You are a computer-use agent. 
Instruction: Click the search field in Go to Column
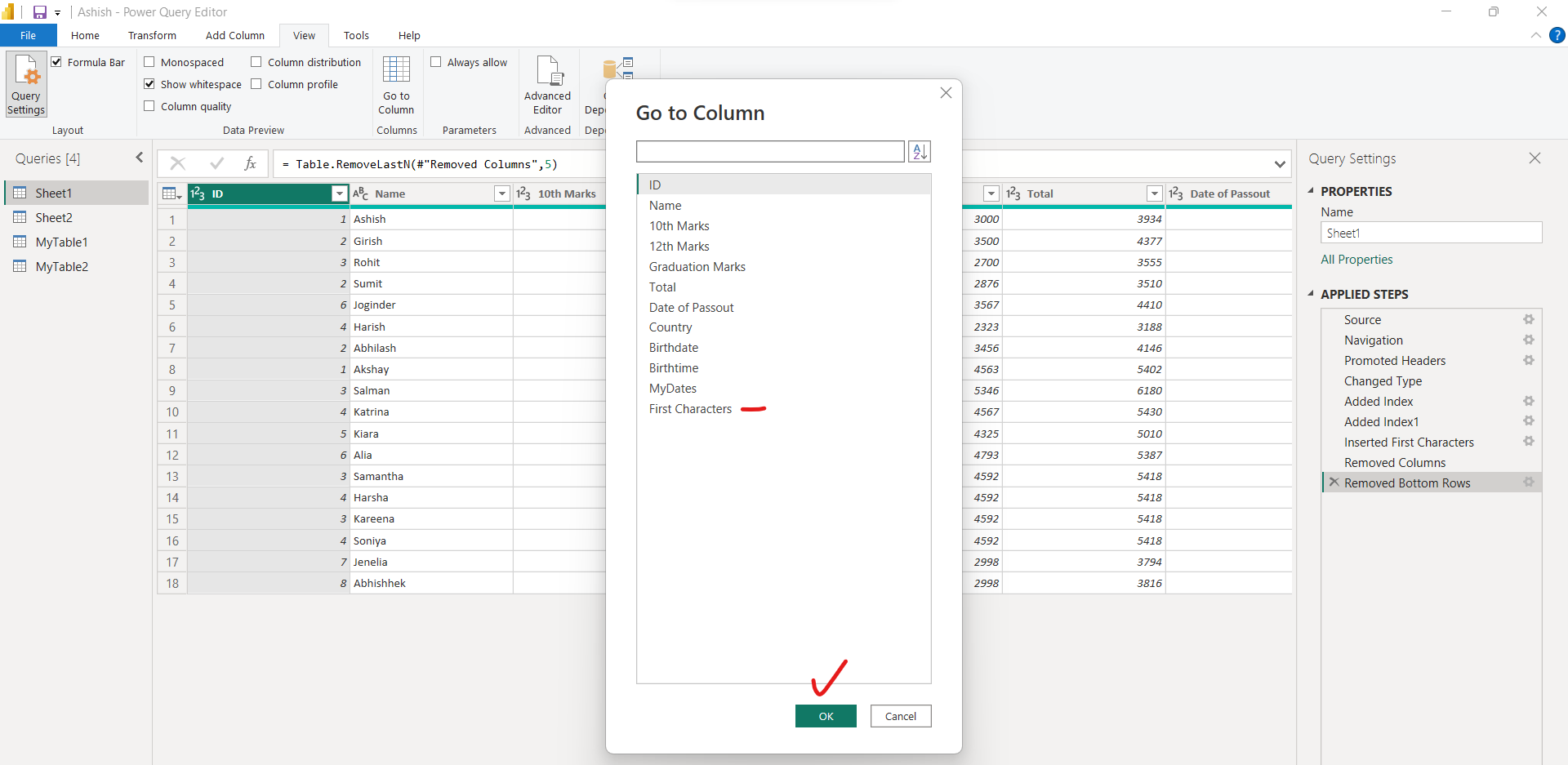pos(769,152)
